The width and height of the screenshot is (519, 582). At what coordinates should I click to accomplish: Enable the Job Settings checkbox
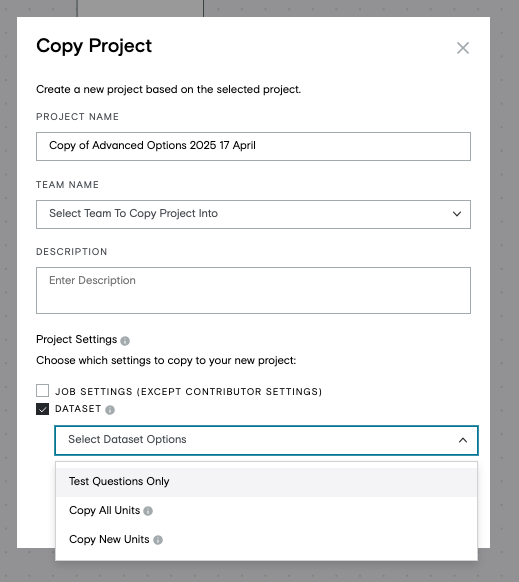(42, 391)
